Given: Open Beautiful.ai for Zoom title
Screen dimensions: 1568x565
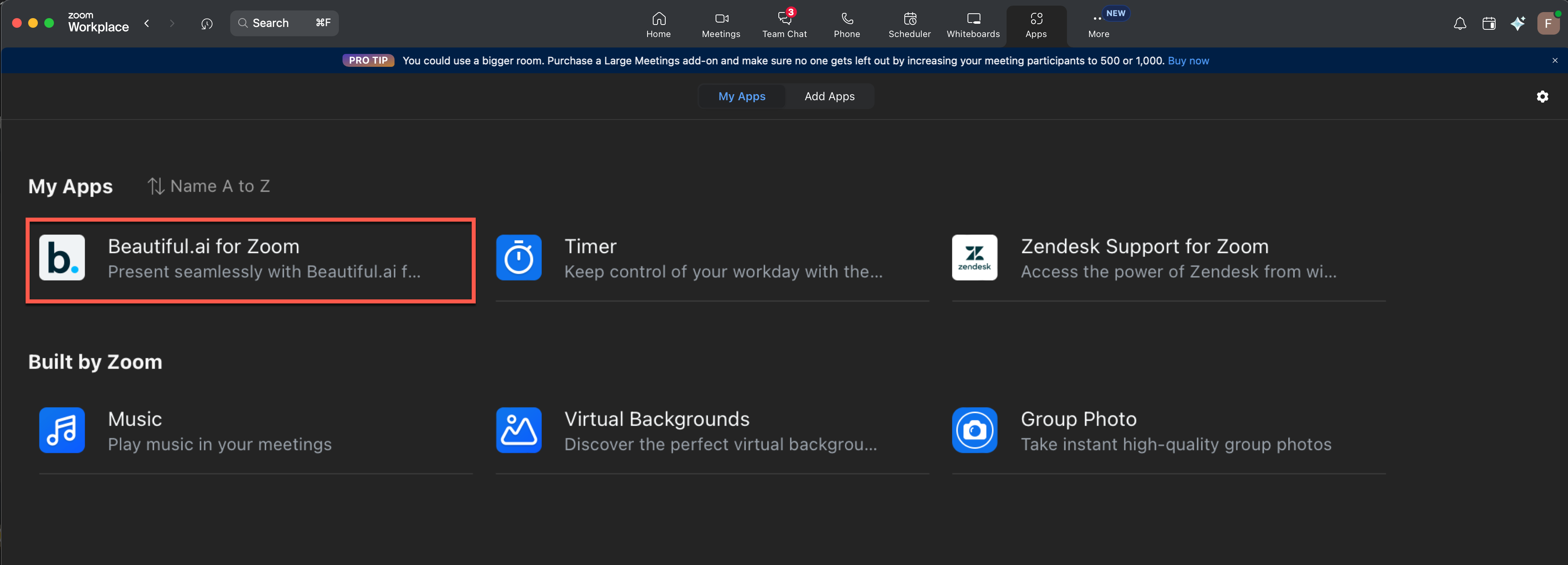Looking at the screenshot, I should pos(203,247).
